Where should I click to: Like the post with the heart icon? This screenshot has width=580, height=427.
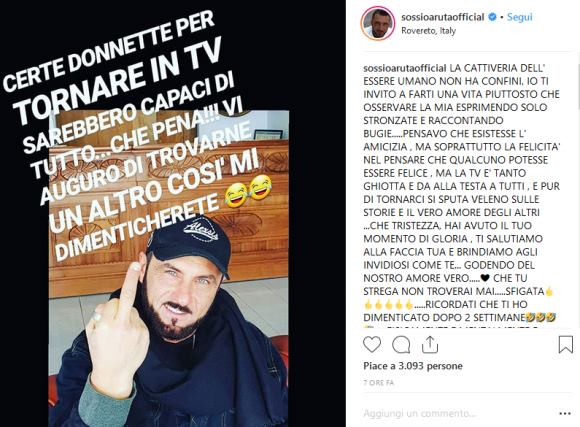[x=372, y=344]
